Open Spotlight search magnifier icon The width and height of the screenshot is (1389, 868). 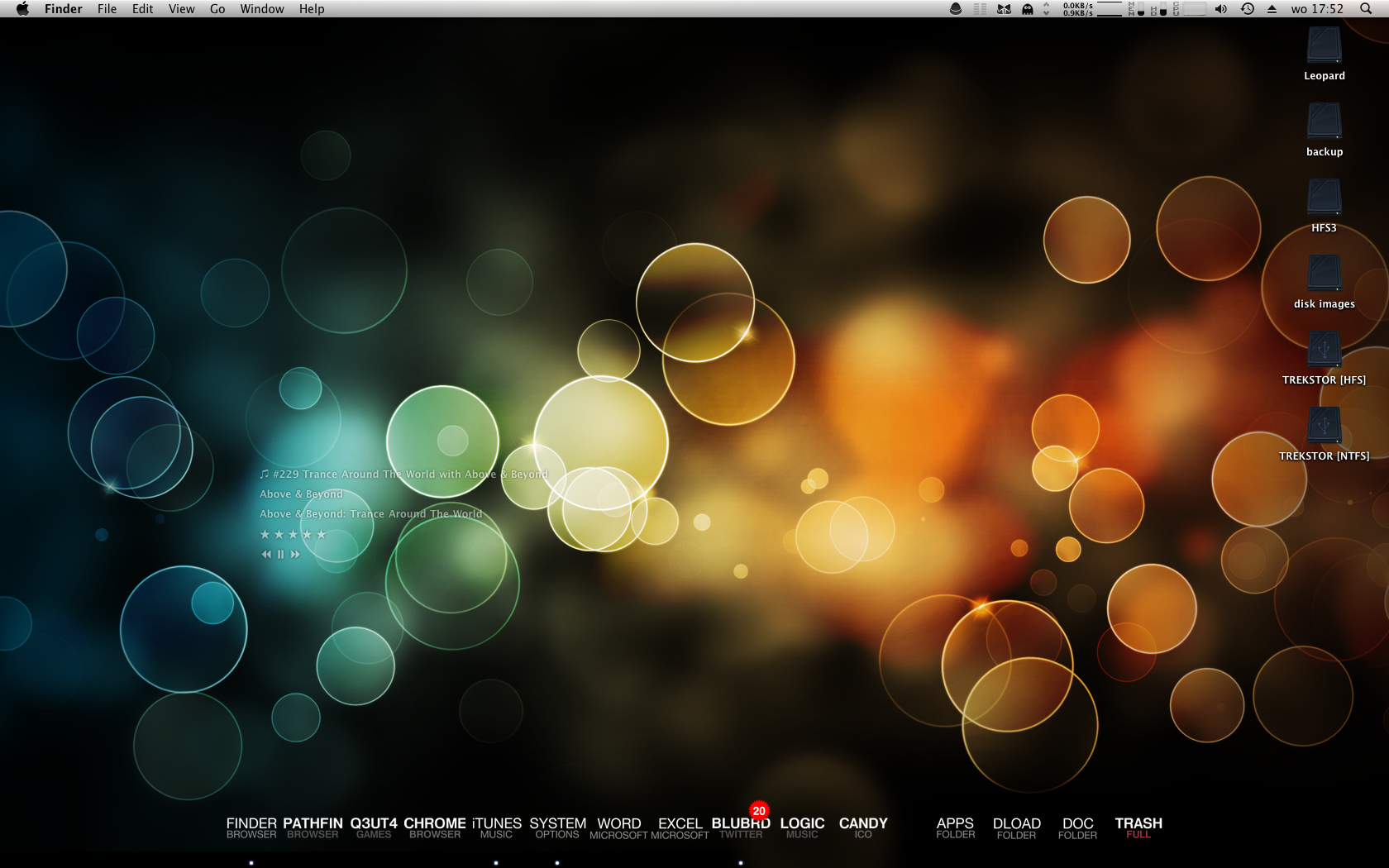point(1366,9)
